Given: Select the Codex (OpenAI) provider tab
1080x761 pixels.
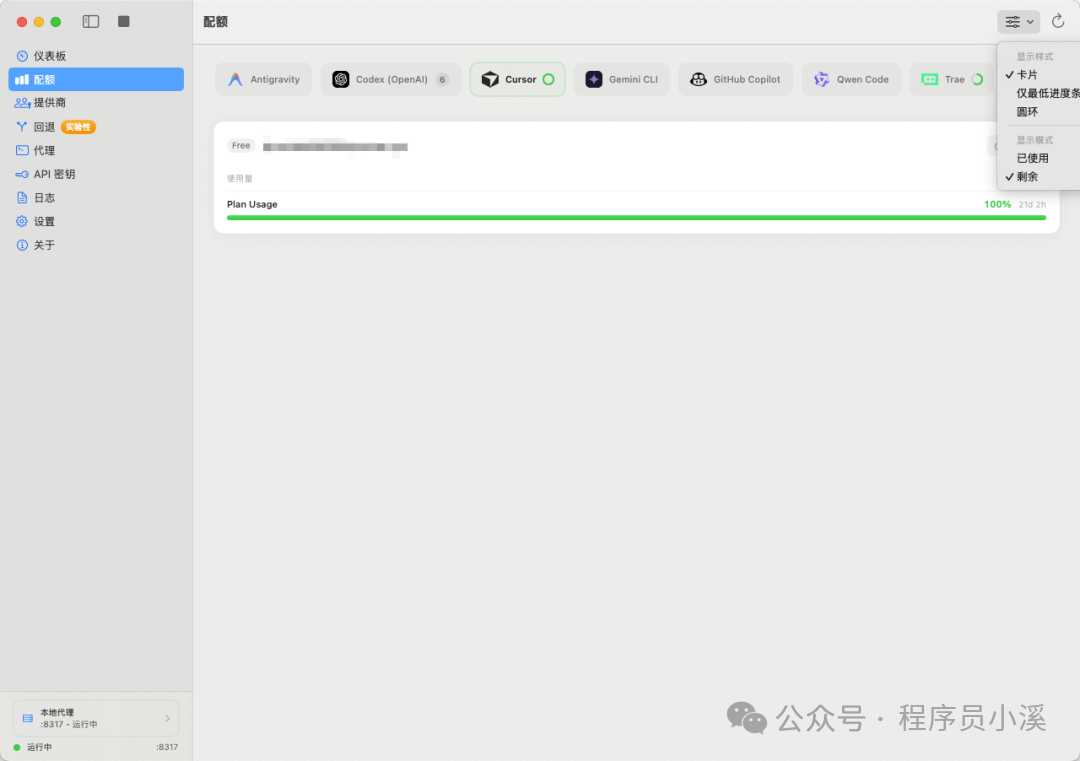Looking at the screenshot, I should click(x=391, y=79).
